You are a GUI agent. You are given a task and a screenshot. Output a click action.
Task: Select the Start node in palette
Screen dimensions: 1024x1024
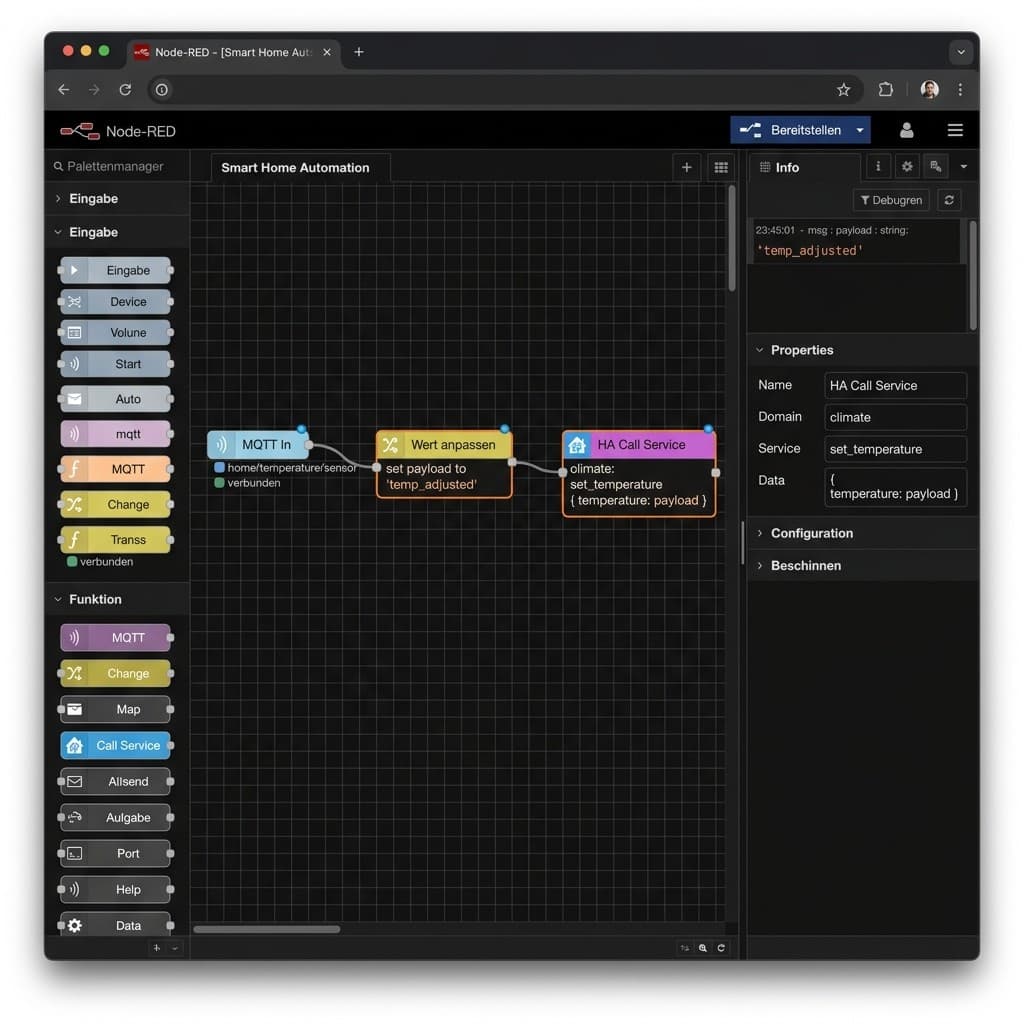(x=116, y=364)
